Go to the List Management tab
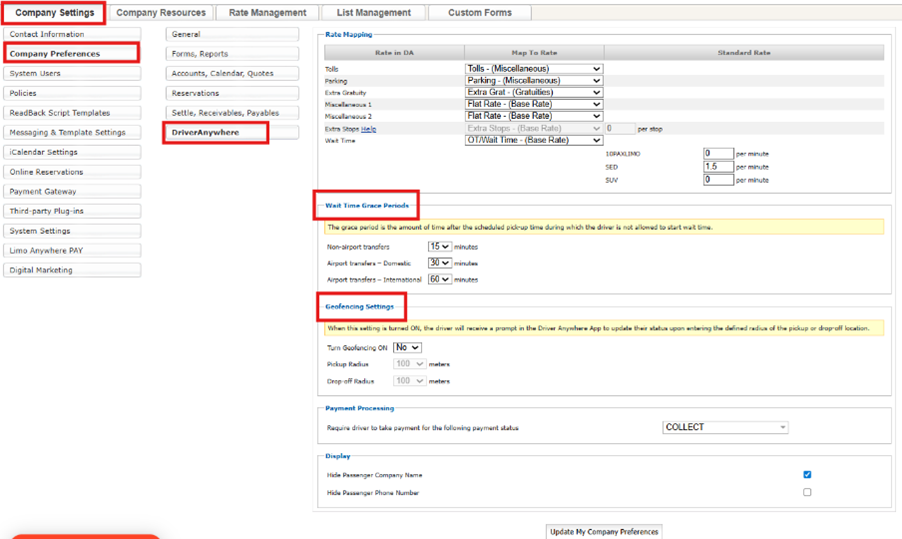This screenshot has height=539, width=902. pos(373,13)
